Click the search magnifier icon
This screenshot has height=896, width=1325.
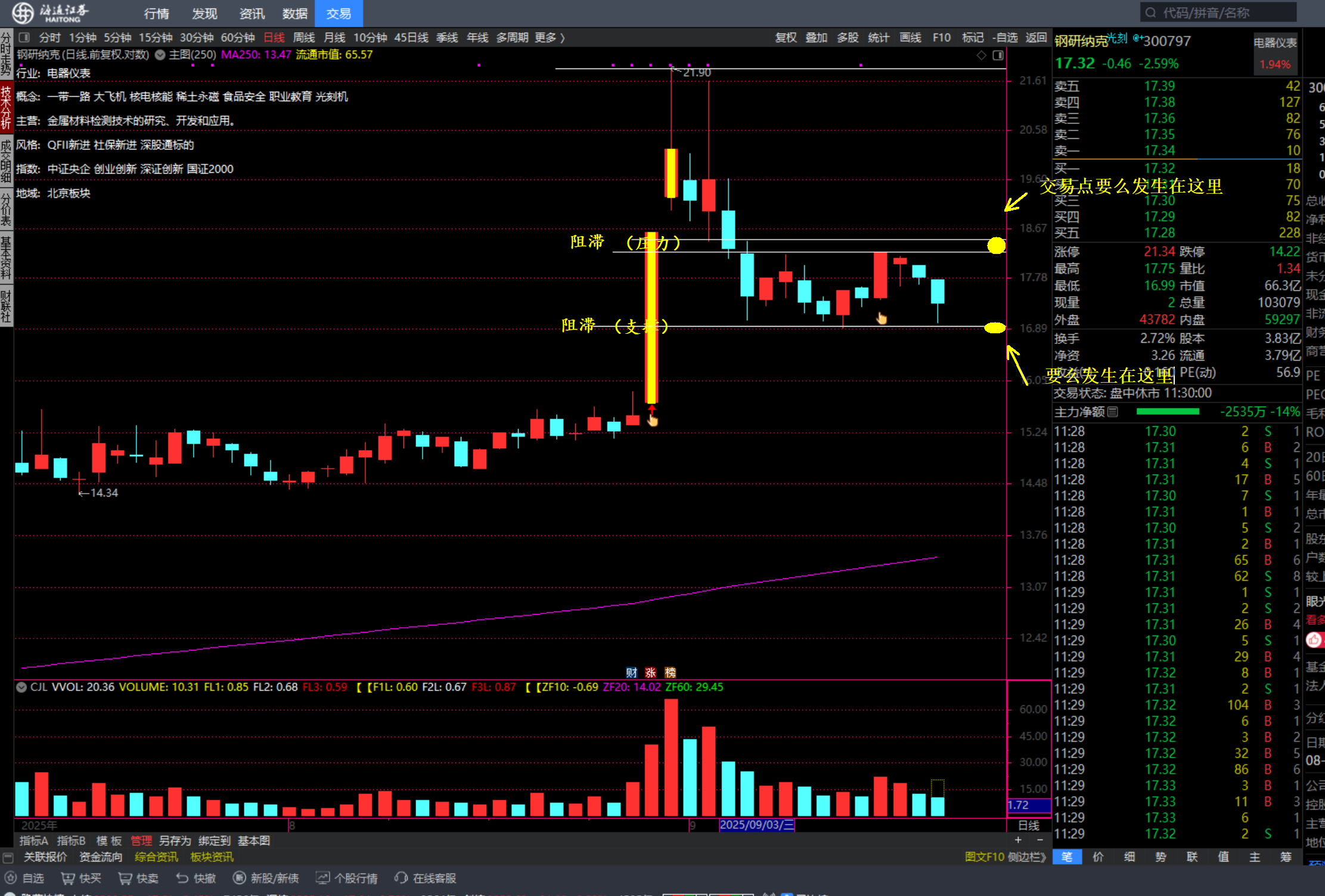point(1151,13)
